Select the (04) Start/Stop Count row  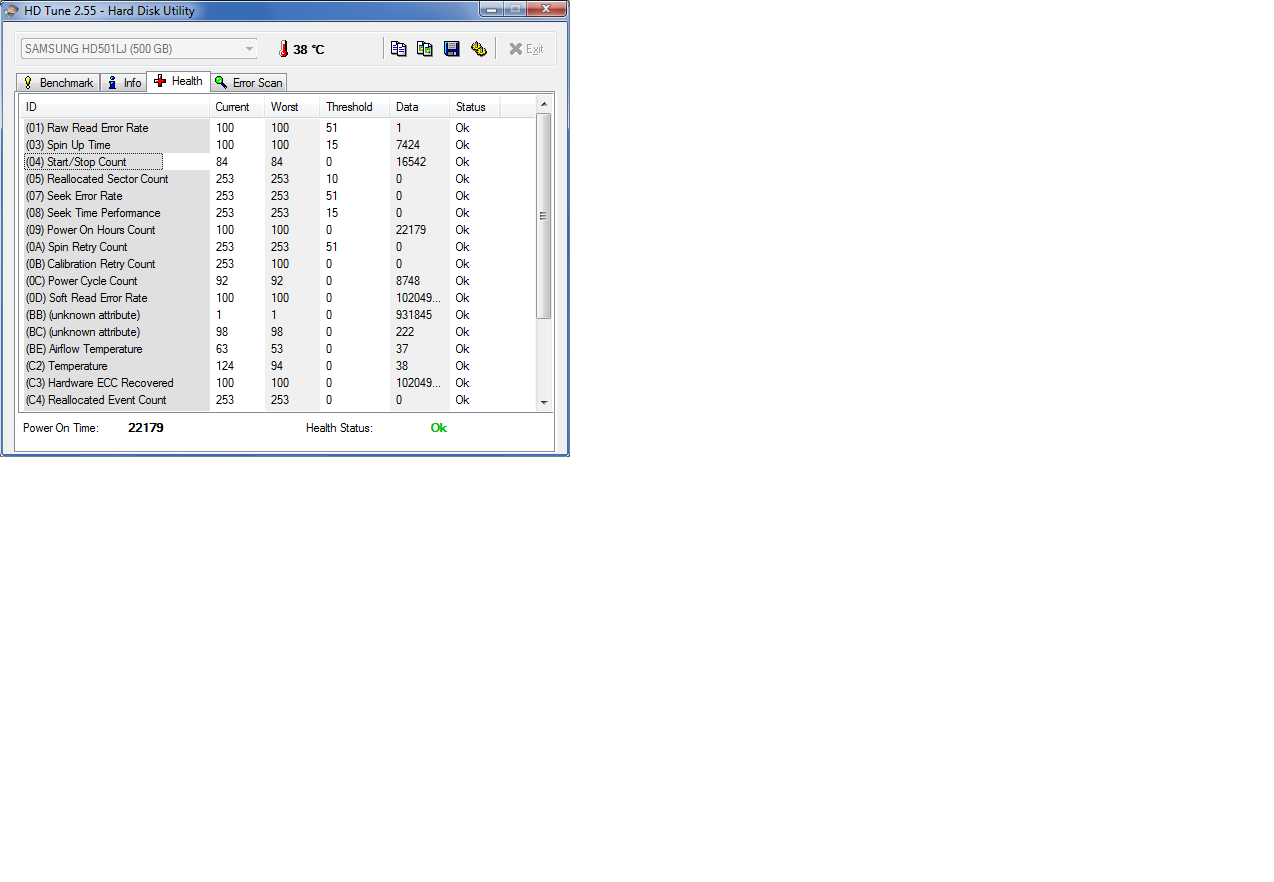coord(279,162)
